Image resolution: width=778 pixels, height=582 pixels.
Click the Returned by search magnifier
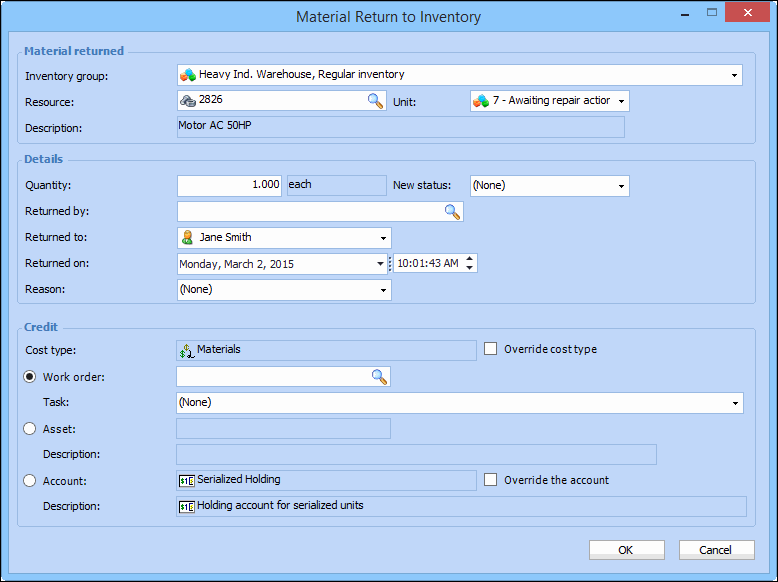tap(452, 211)
